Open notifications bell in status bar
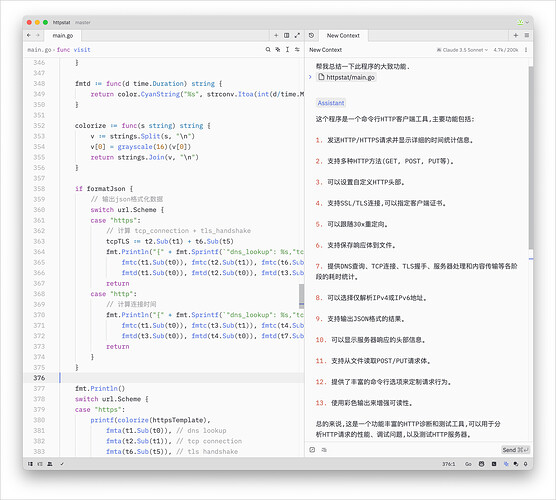Viewport: 556px width, 500px height. (x=526, y=464)
